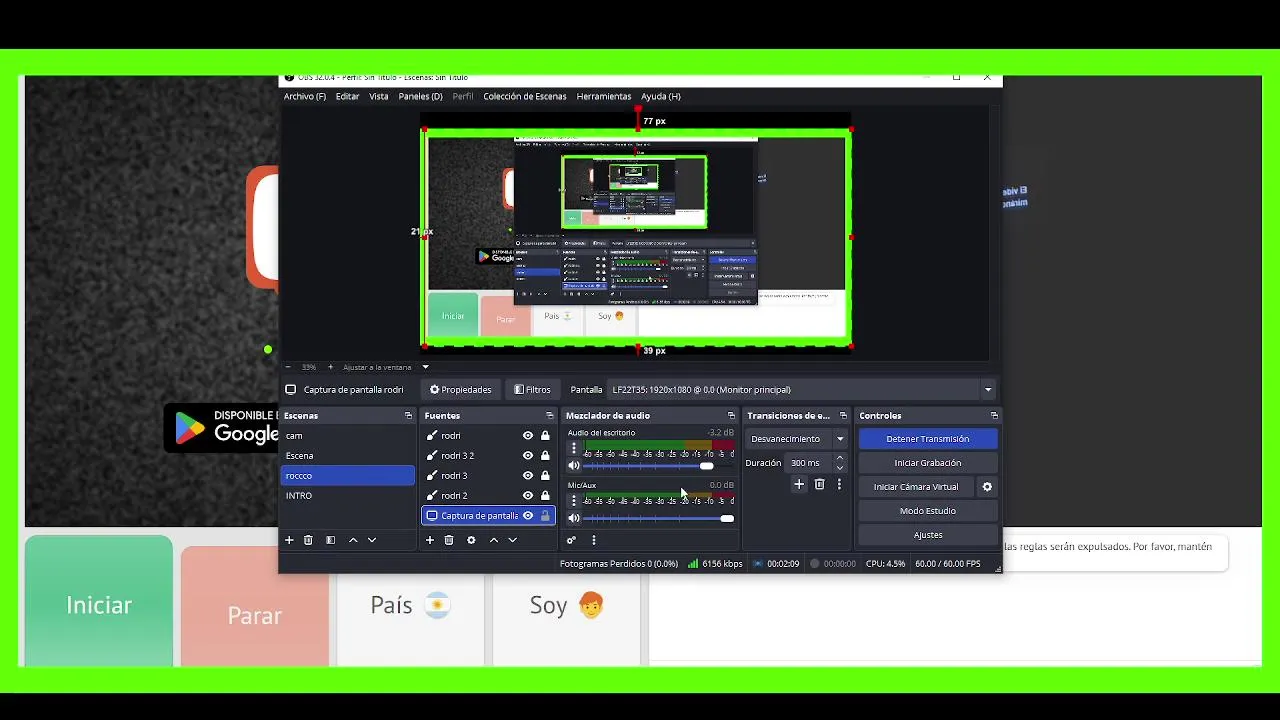Screen dimensions: 1280x720
Task: Move the selected source up with the Fuentes arrow
Action: click(x=493, y=540)
